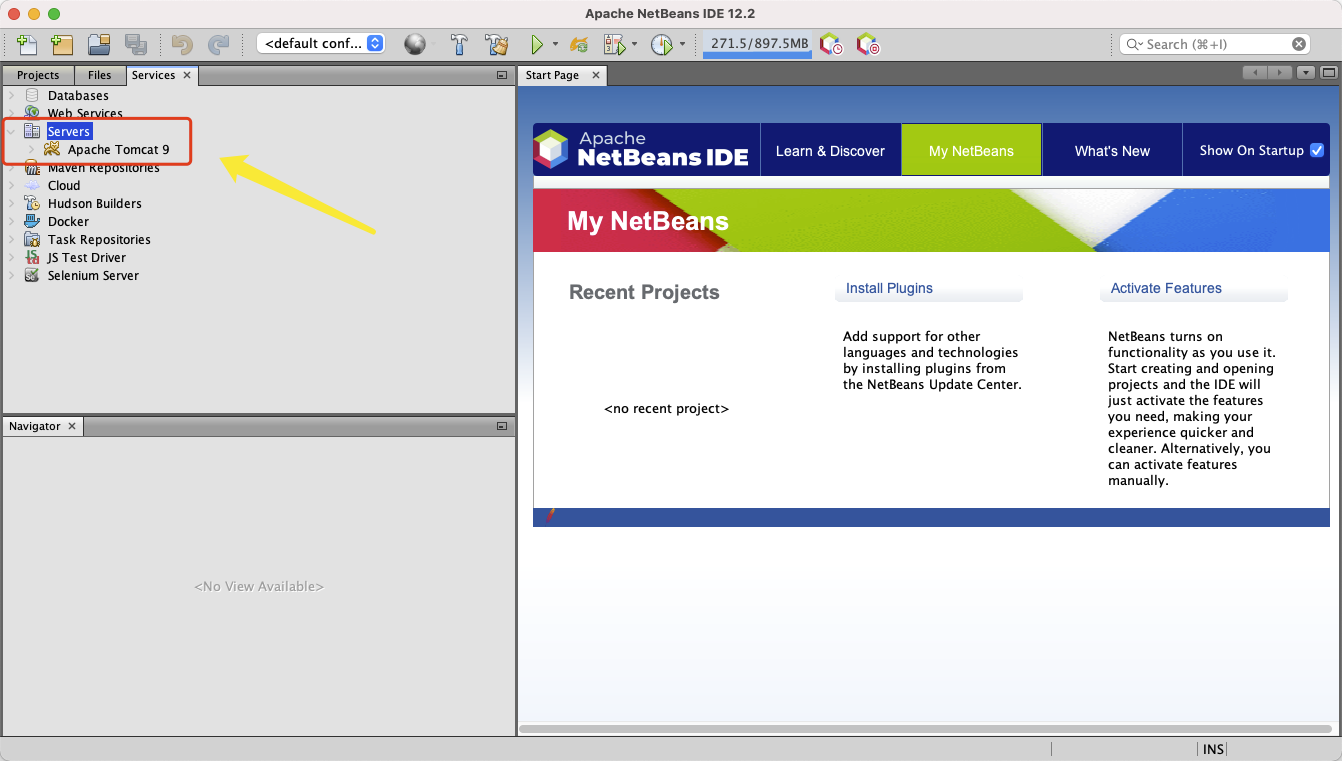Image resolution: width=1342 pixels, height=761 pixels.
Task: Click the memory usage meter to collect garbage
Action: tap(759, 44)
